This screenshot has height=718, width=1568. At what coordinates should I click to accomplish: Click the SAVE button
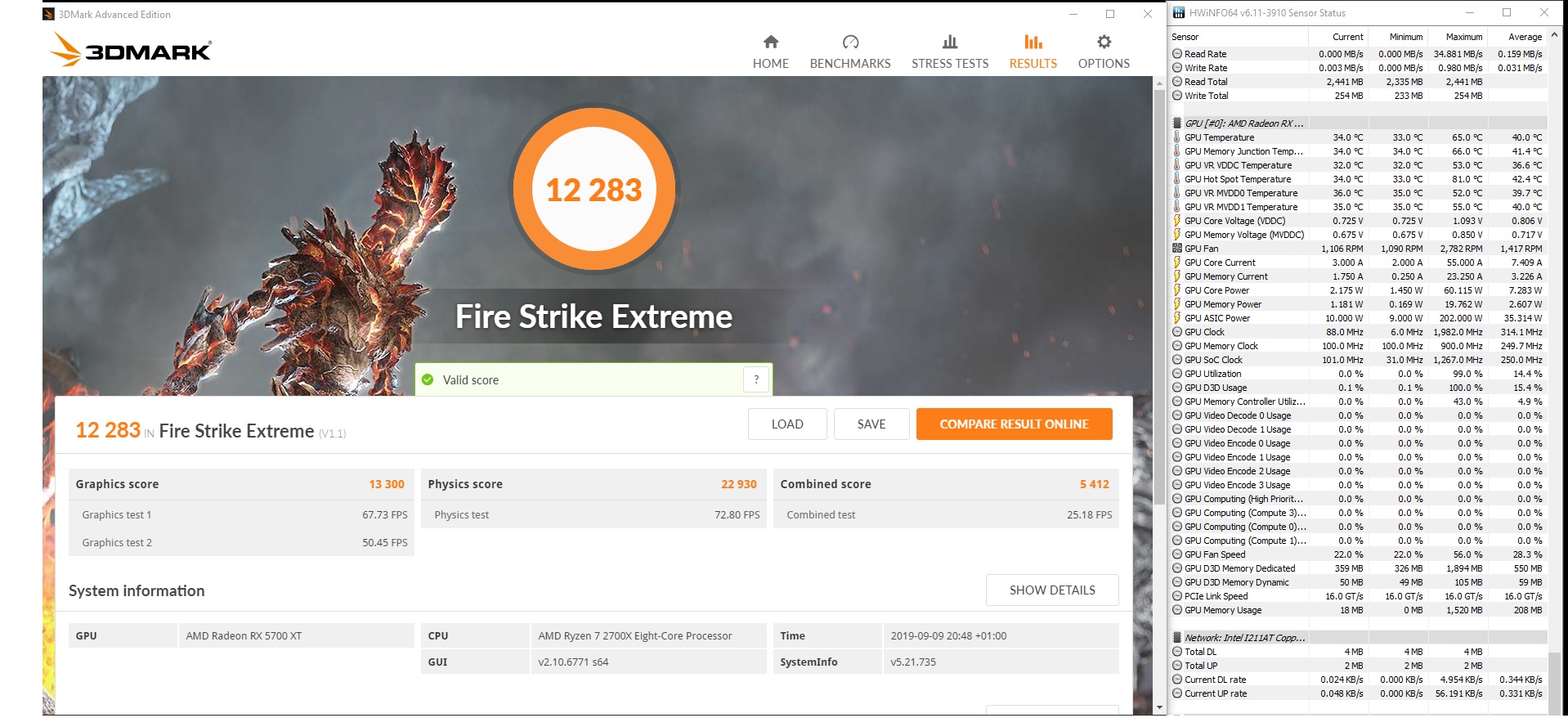pos(871,424)
